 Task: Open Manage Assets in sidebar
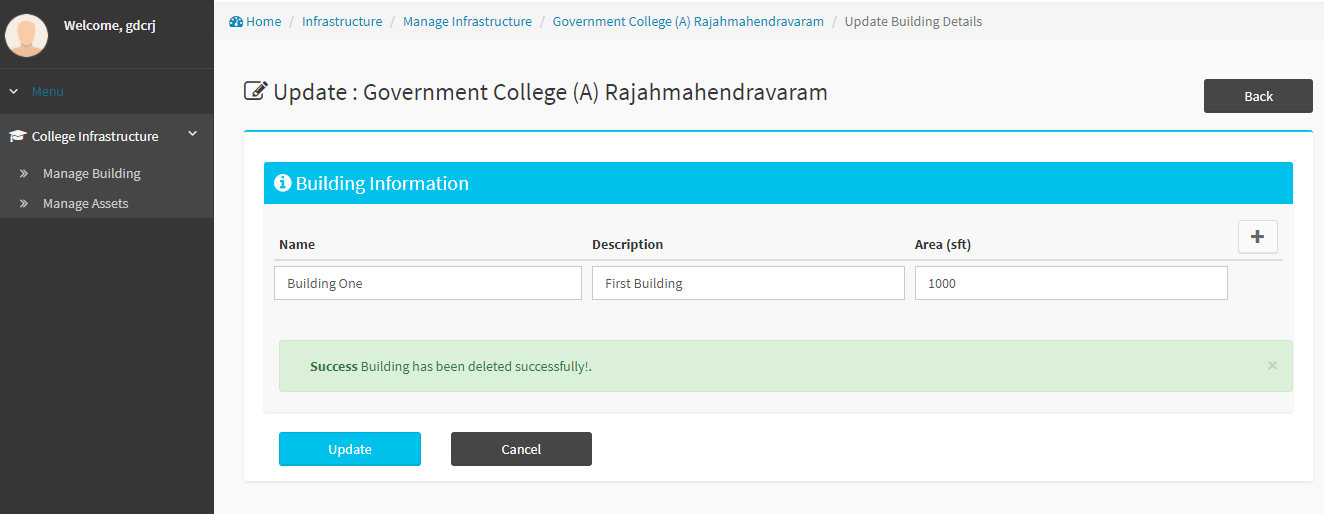coord(86,203)
